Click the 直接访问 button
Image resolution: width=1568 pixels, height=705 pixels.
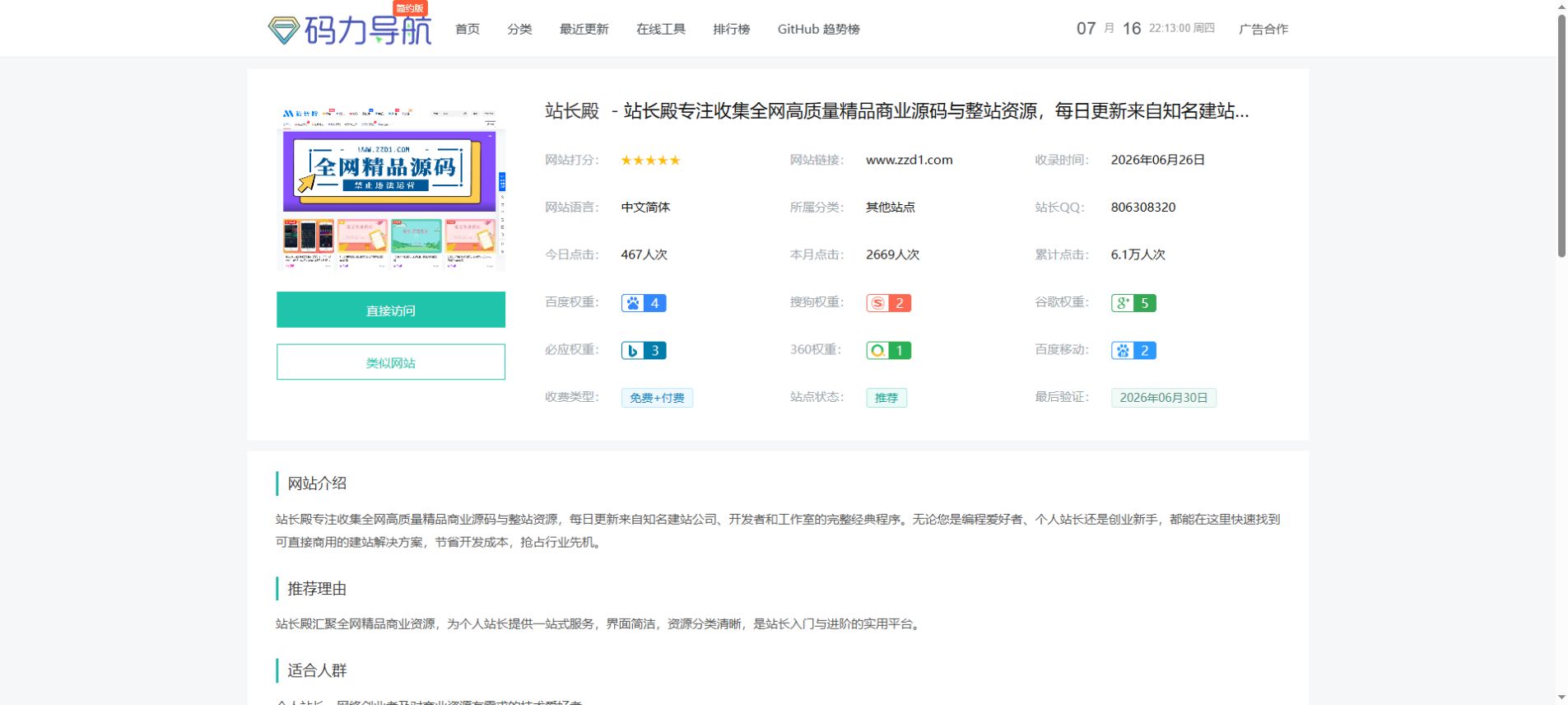(x=391, y=310)
